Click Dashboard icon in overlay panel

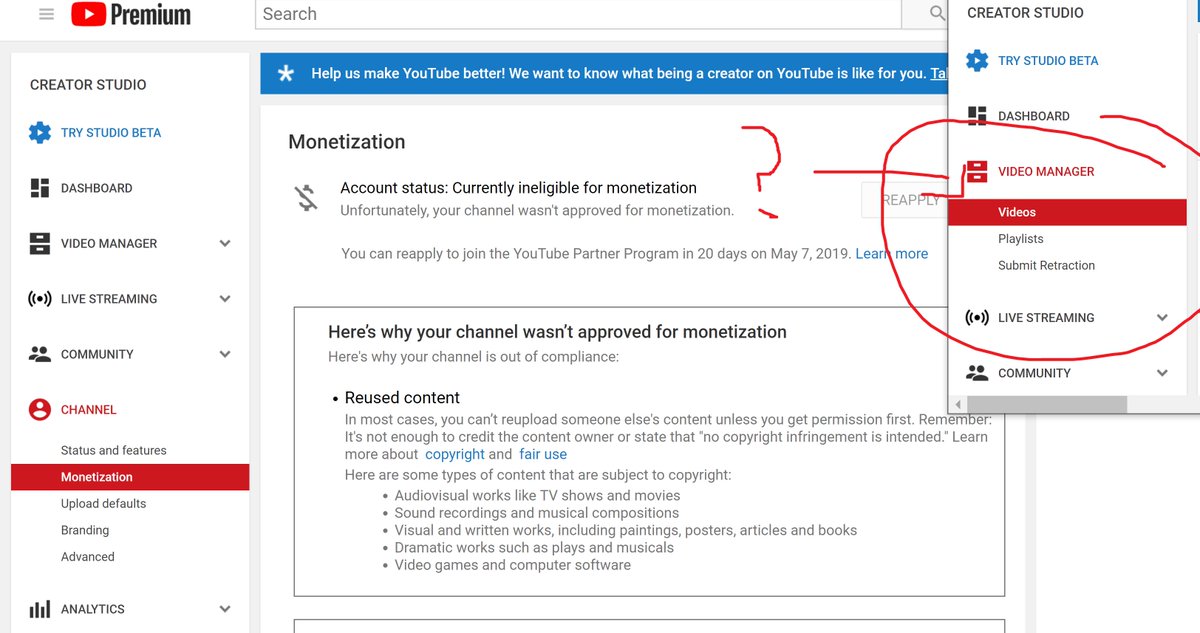click(x=977, y=116)
